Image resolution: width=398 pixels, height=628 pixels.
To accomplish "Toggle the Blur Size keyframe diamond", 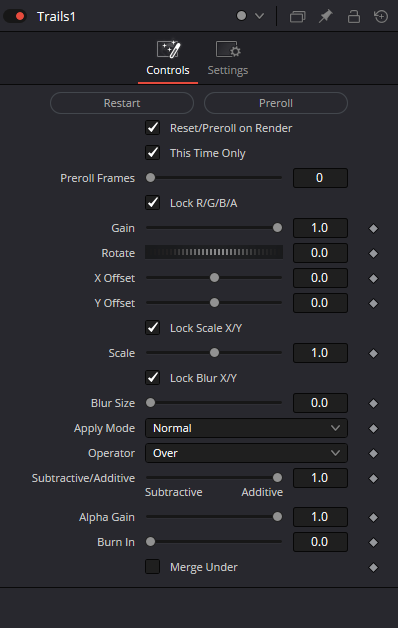I will (373, 403).
